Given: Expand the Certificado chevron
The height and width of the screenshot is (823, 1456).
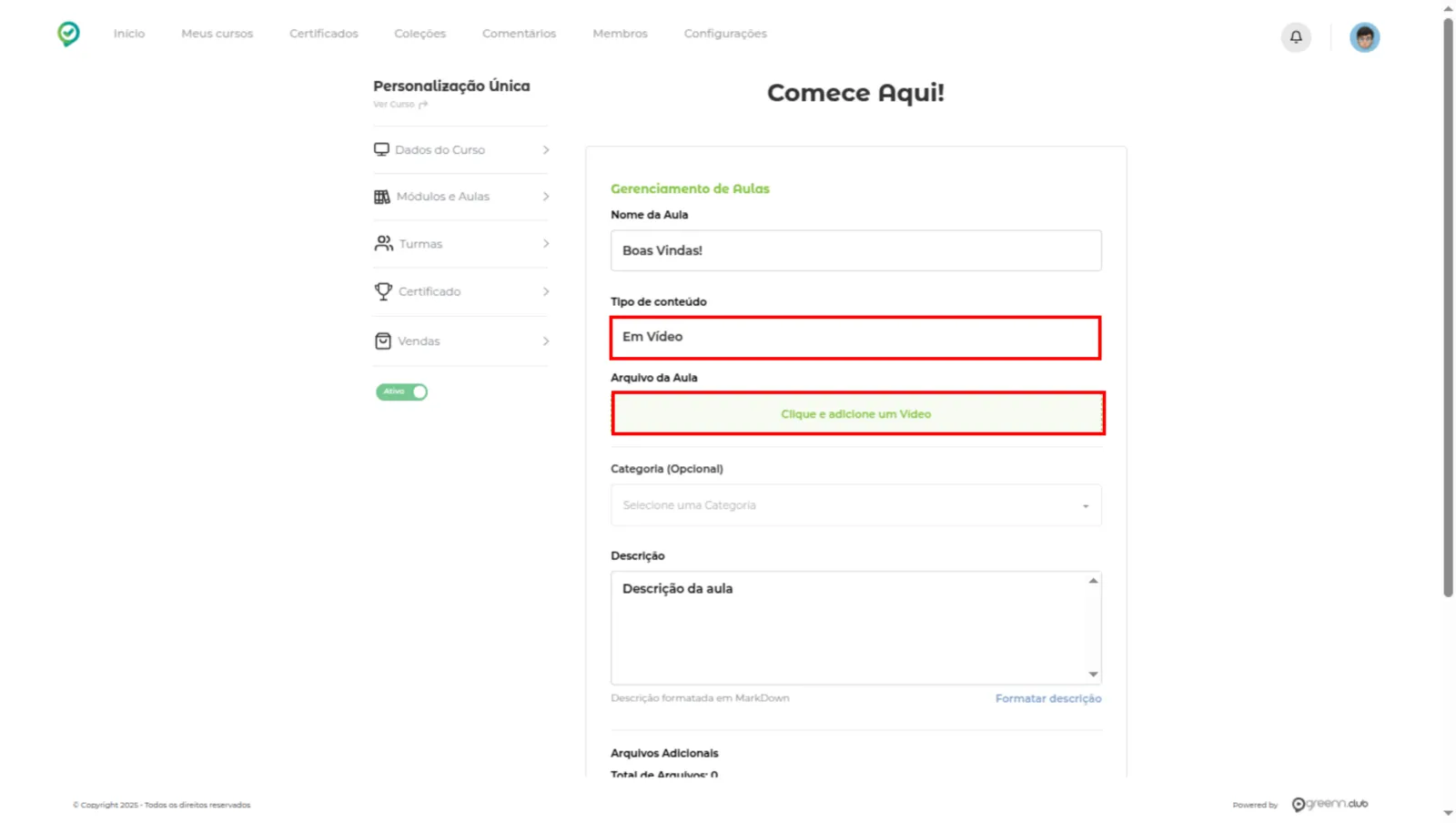Looking at the screenshot, I should [x=546, y=291].
